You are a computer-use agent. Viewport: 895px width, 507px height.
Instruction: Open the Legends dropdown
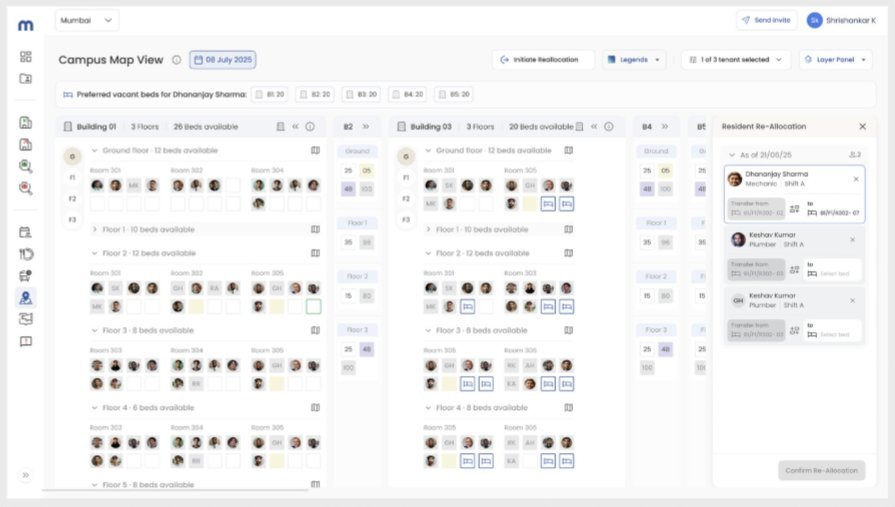pyautogui.click(x=634, y=59)
